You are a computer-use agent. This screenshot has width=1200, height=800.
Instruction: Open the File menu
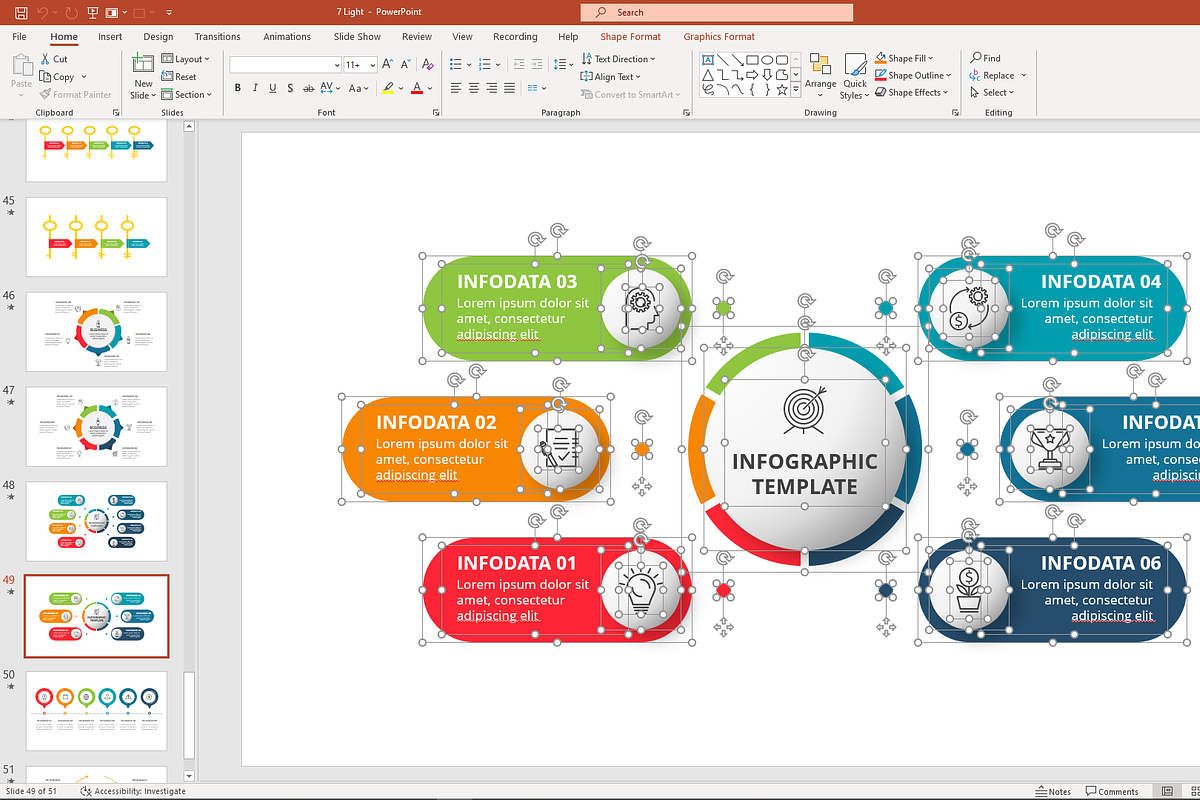click(x=19, y=36)
